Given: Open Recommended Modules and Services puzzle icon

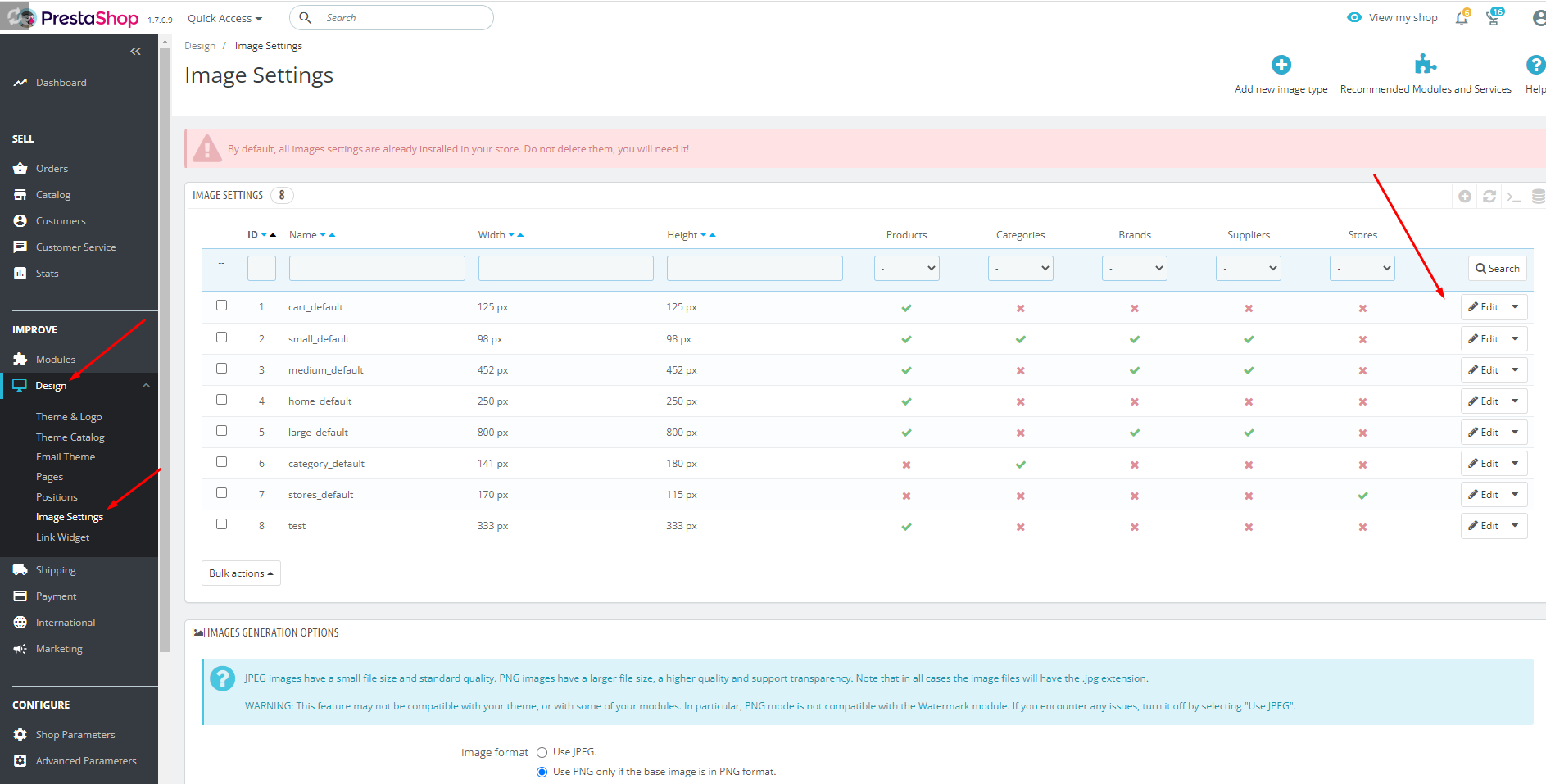Looking at the screenshot, I should point(1425,65).
